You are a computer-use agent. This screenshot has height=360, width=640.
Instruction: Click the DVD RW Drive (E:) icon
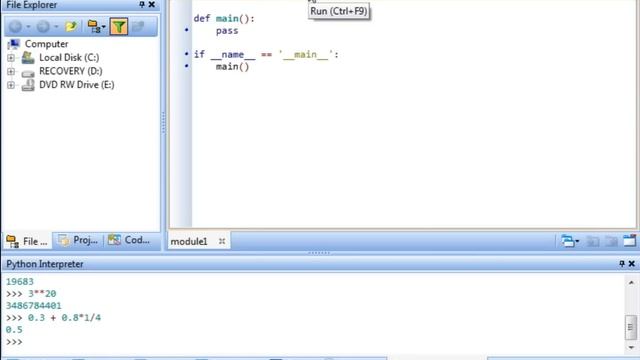[28, 85]
